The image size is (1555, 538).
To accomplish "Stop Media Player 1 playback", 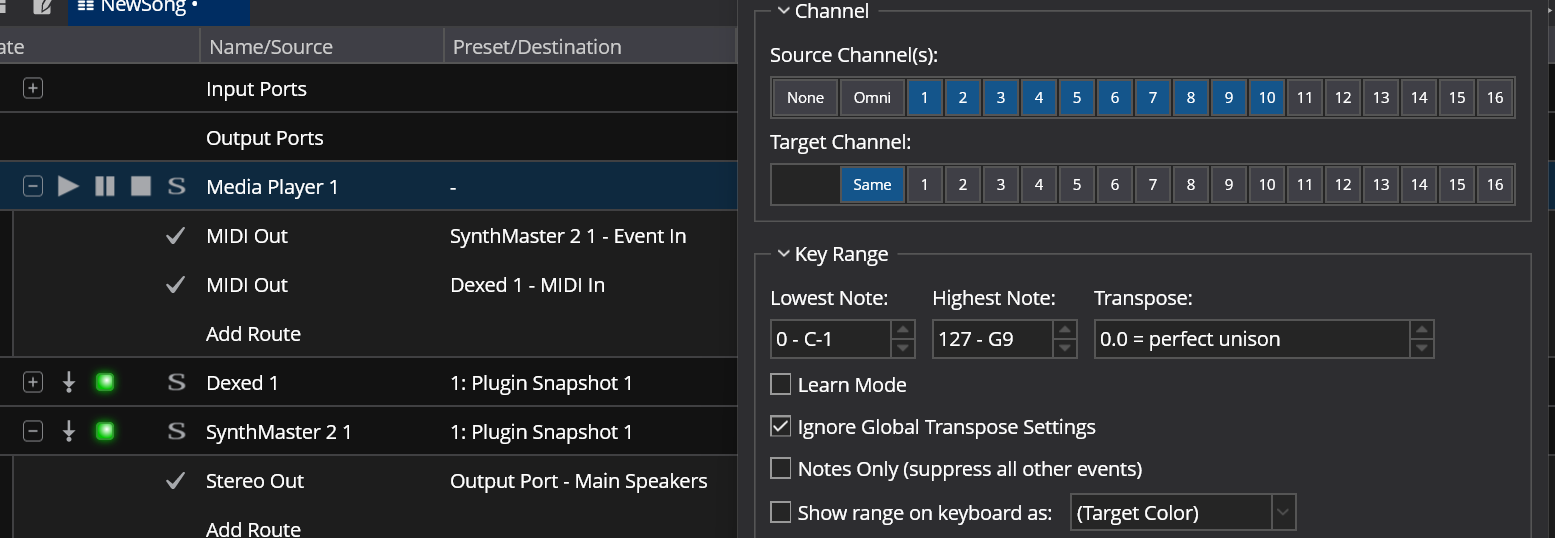I will coord(141,187).
